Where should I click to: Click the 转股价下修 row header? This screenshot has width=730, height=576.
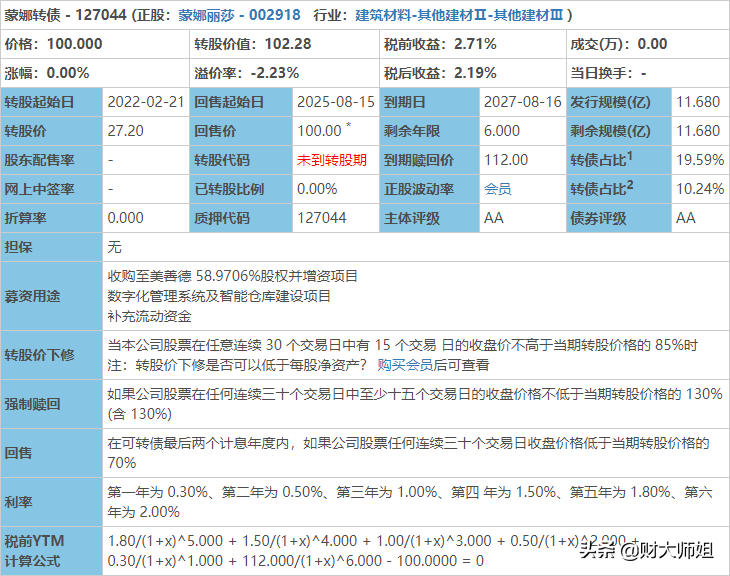point(52,355)
